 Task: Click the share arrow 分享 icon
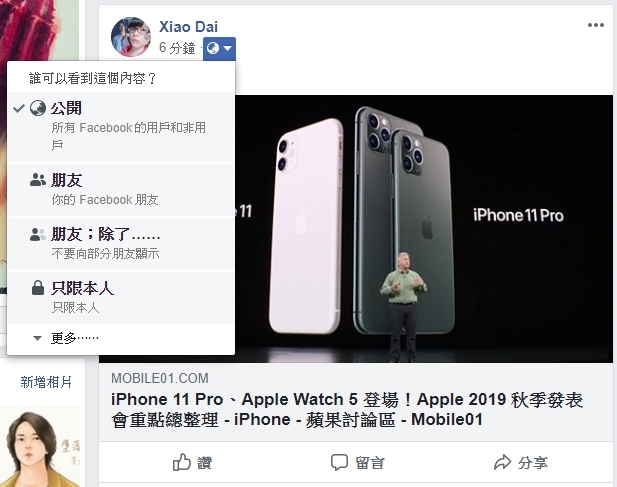[x=502, y=462]
